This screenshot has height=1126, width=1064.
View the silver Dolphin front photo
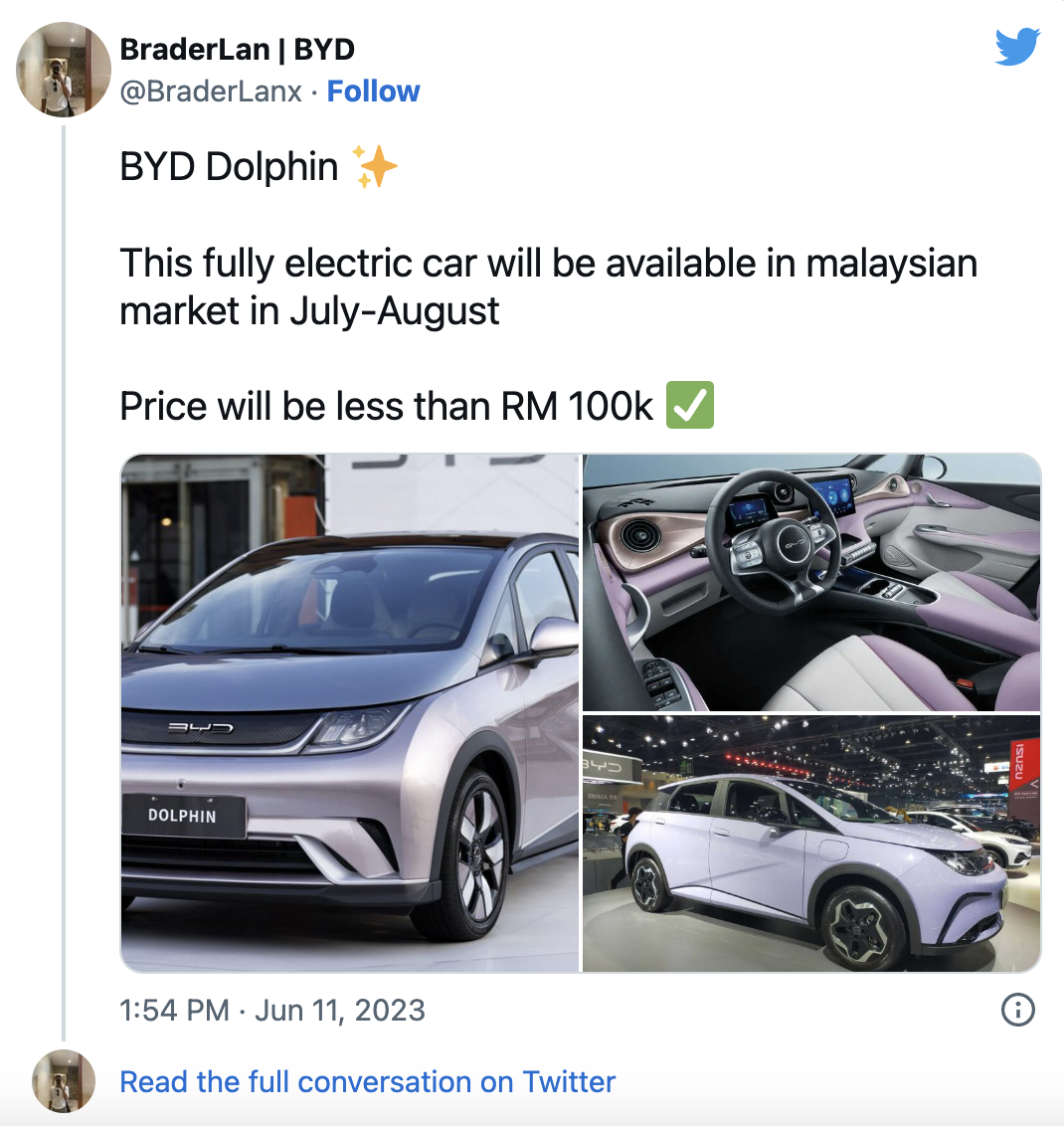350,713
